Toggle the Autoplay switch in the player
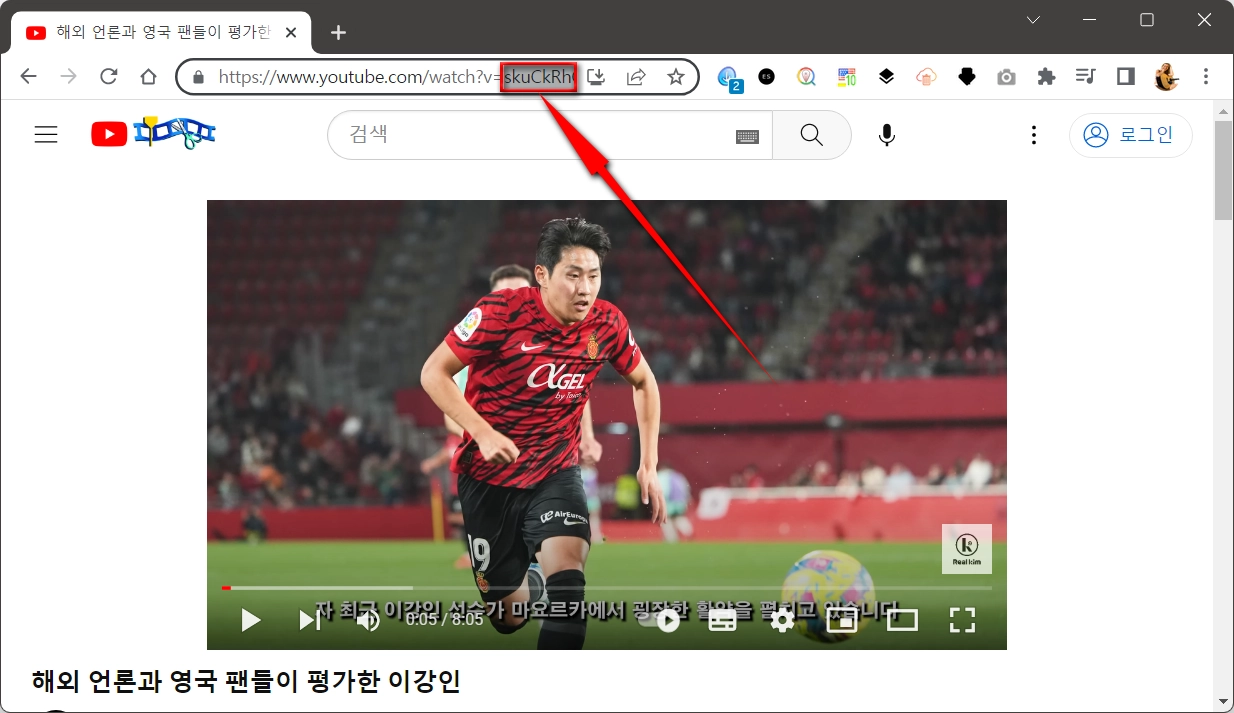The image size is (1234, 713). pos(668,620)
